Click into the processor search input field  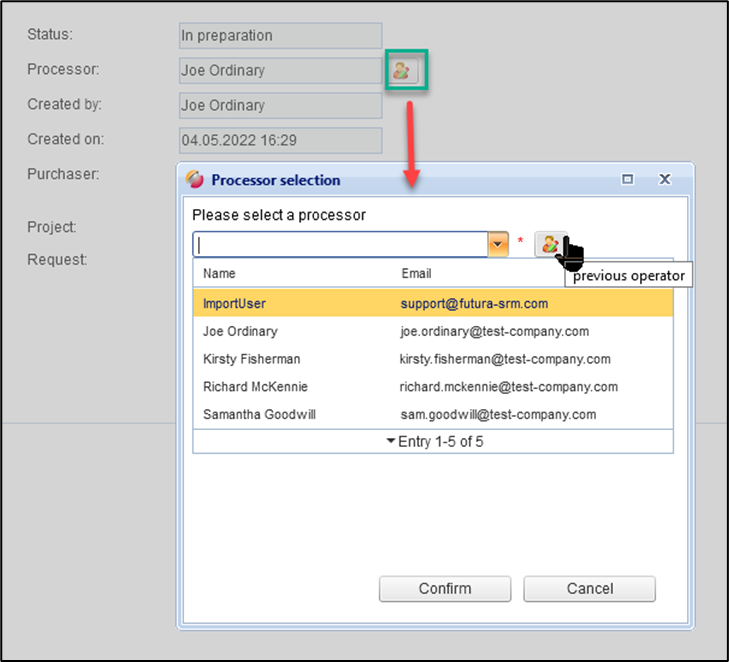click(340, 245)
